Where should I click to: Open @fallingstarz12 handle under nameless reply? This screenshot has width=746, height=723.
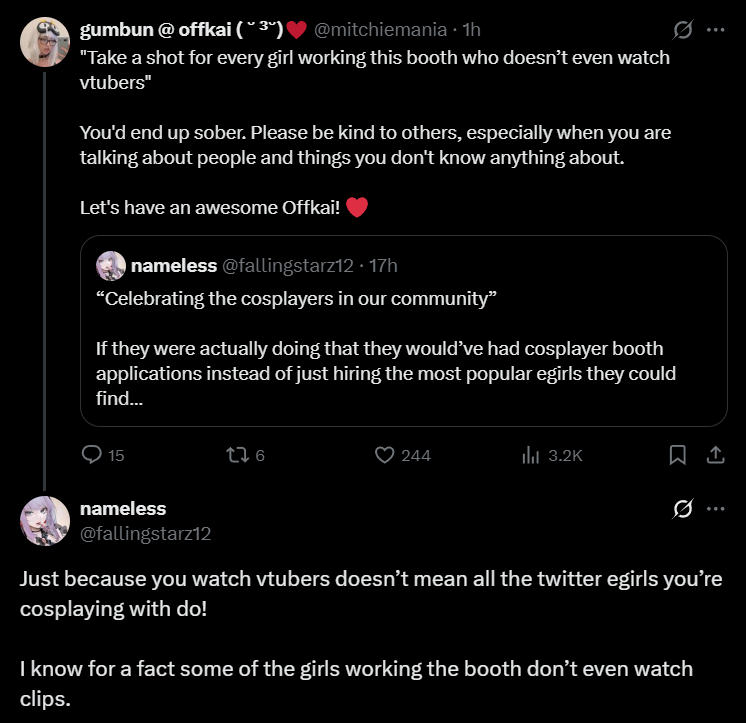(145, 533)
